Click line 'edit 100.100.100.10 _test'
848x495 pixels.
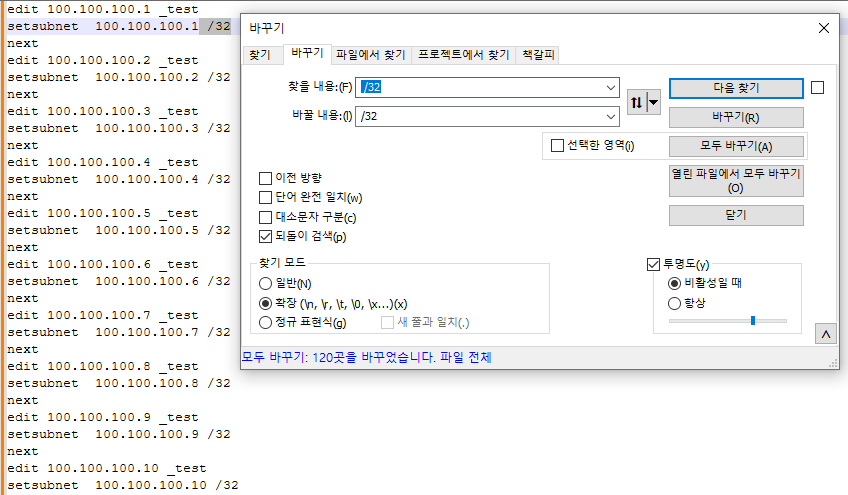point(107,468)
